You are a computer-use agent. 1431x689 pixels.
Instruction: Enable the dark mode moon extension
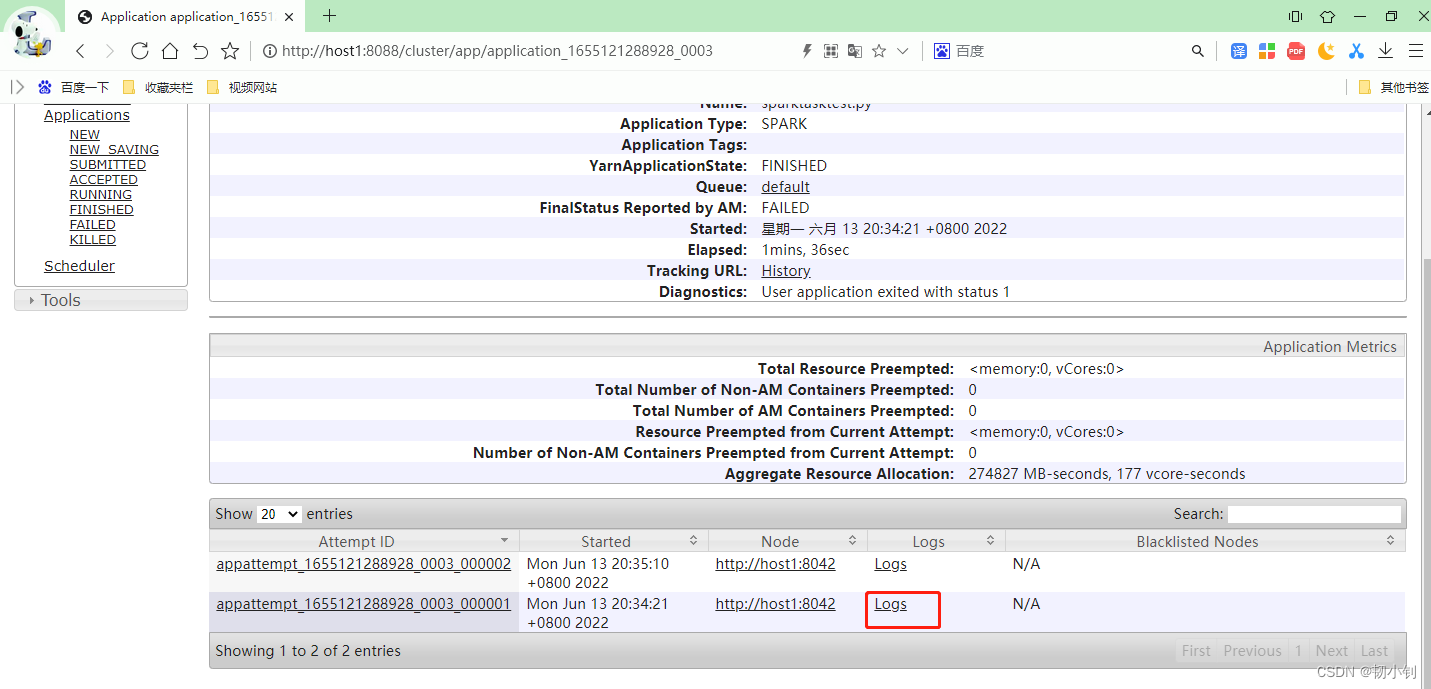1326,50
